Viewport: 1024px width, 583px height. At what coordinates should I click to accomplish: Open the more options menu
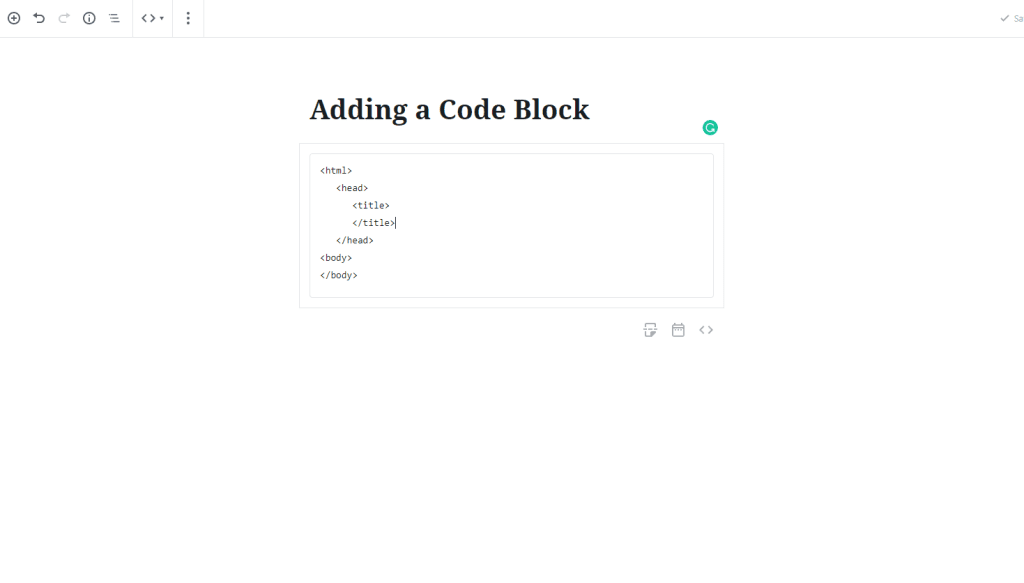tap(188, 17)
